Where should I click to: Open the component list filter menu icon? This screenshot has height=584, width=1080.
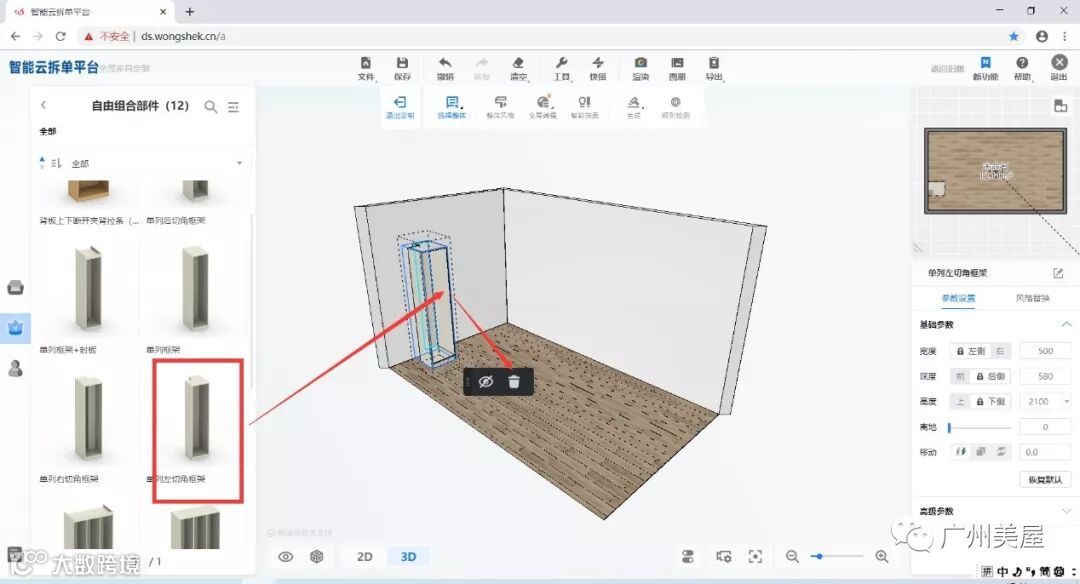(x=233, y=107)
